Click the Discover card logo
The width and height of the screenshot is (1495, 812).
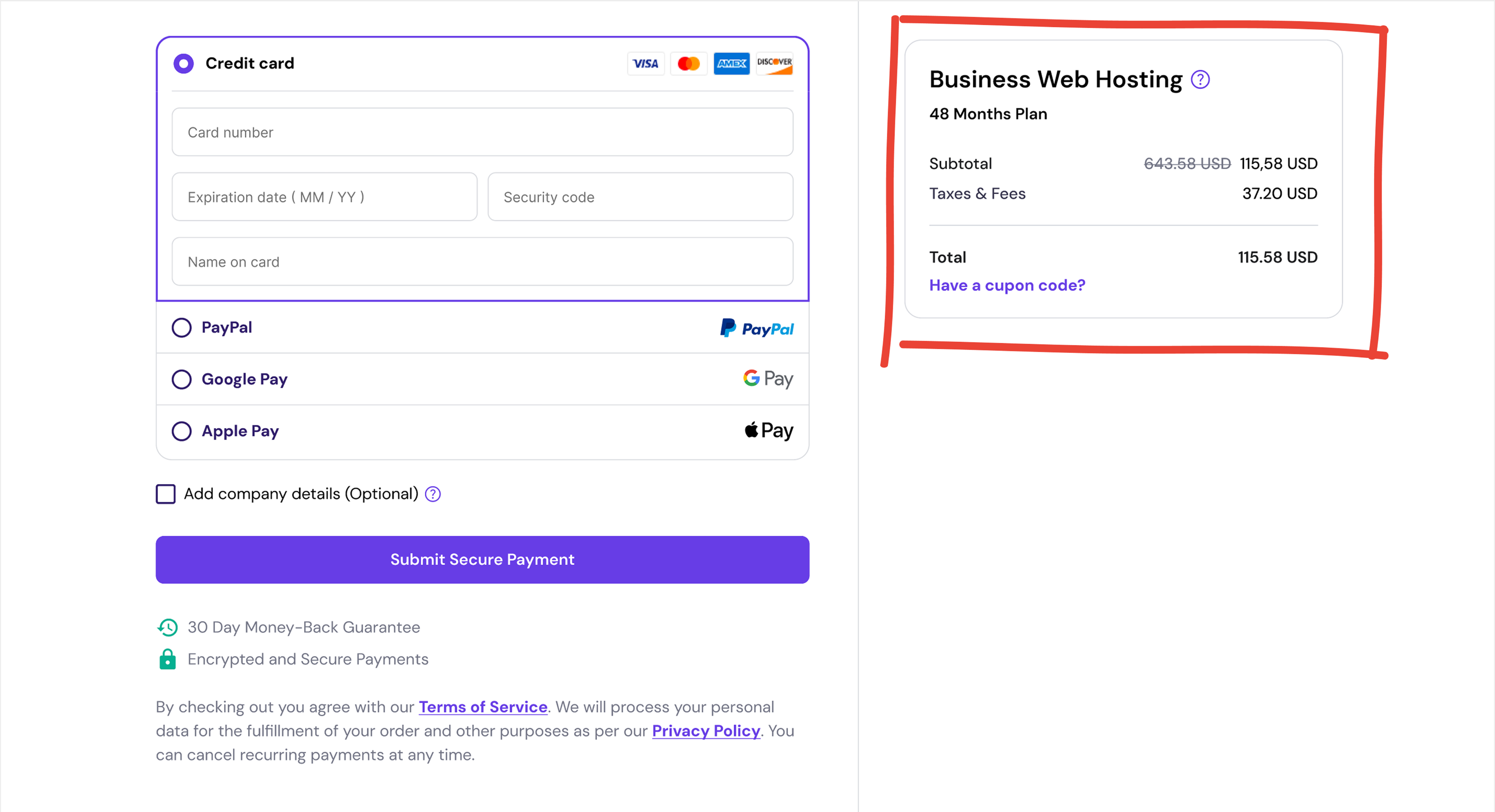coord(774,63)
